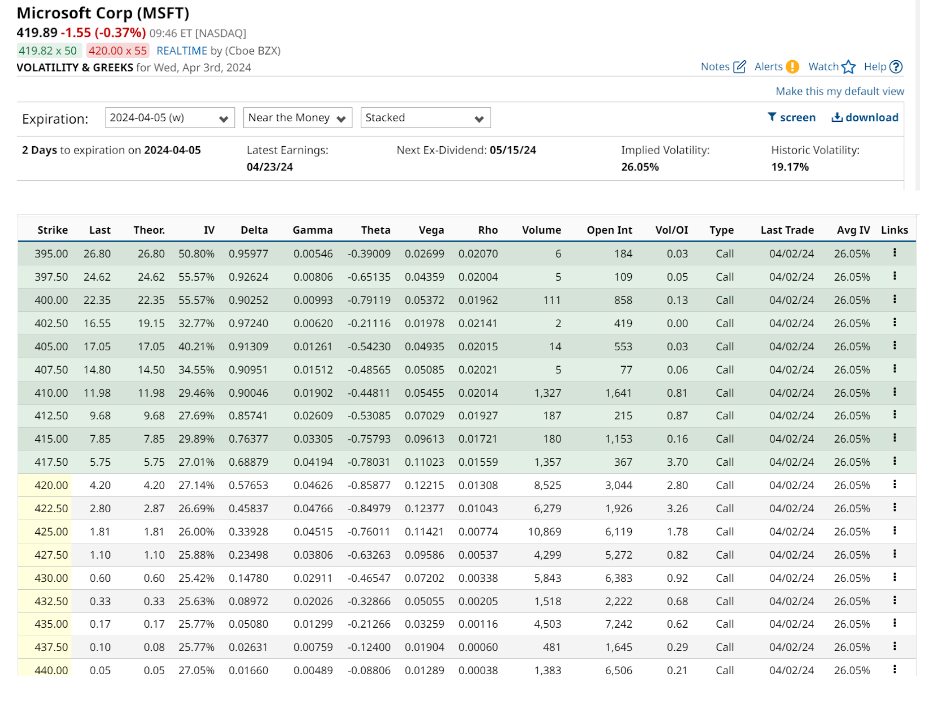Sort table by Delta column header
This screenshot has height=701, width=935.
coord(254,230)
